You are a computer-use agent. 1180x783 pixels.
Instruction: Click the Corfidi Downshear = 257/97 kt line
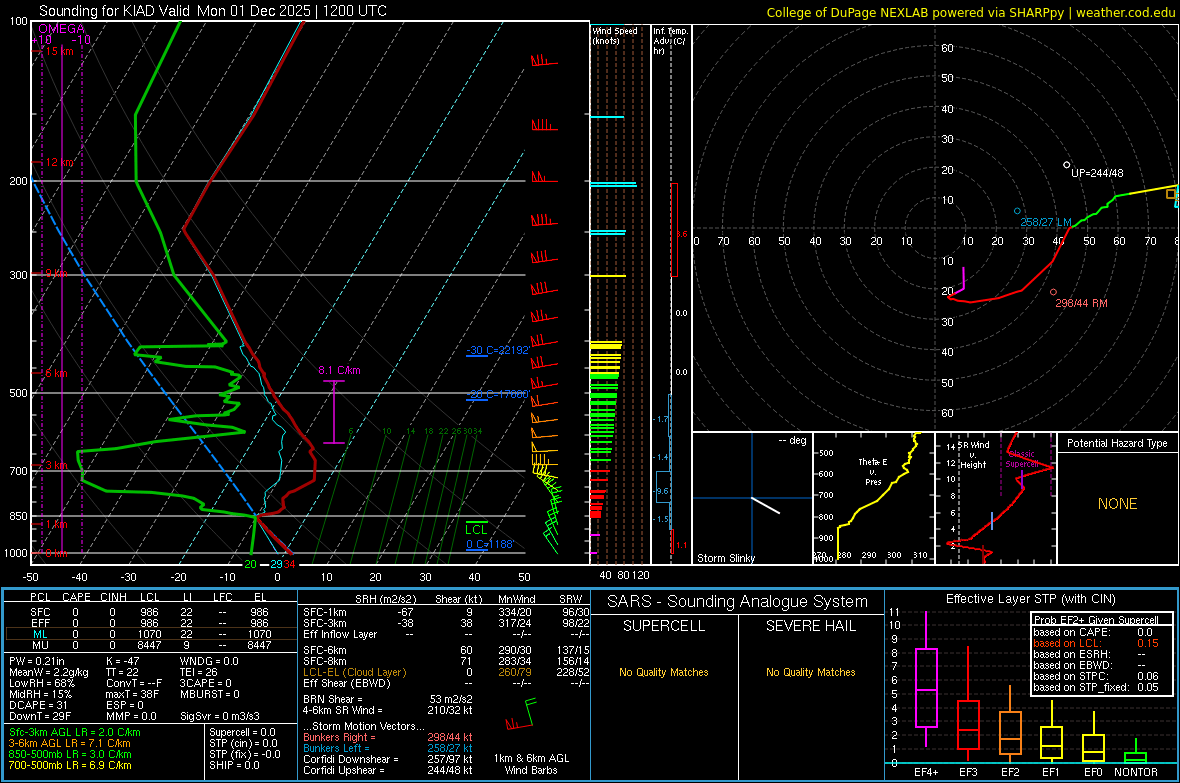click(x=388, y=759)
